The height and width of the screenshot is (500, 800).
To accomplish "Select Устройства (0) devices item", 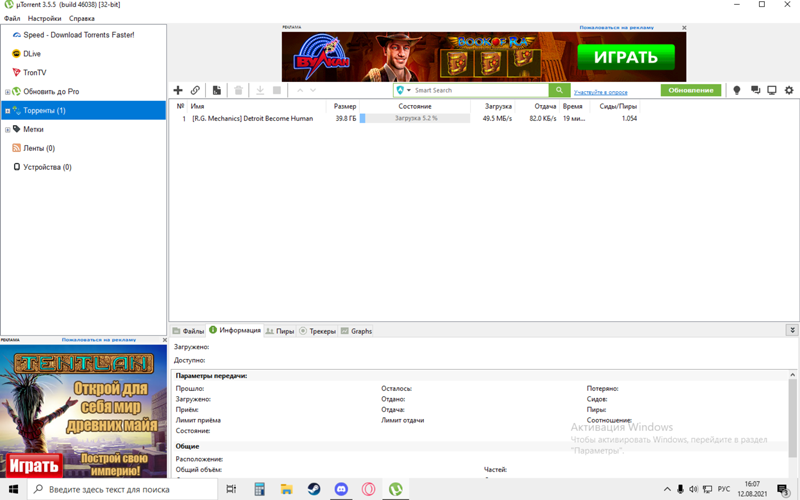I will coord(47,167).
